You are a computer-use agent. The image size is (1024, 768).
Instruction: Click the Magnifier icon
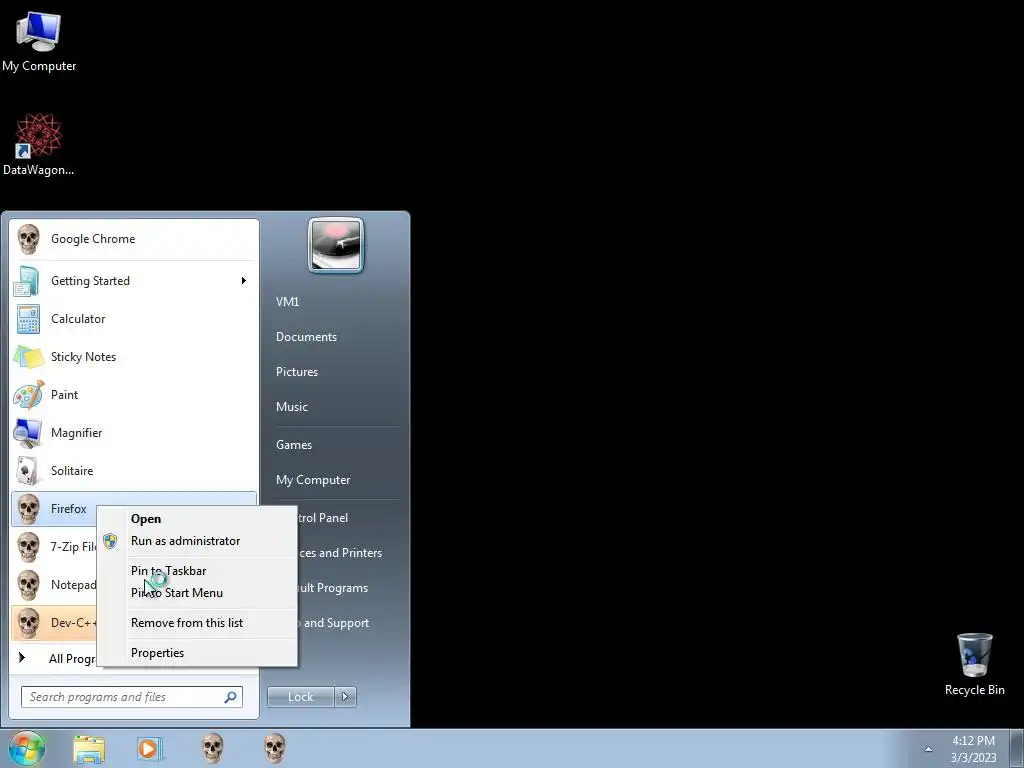[28, 433]
